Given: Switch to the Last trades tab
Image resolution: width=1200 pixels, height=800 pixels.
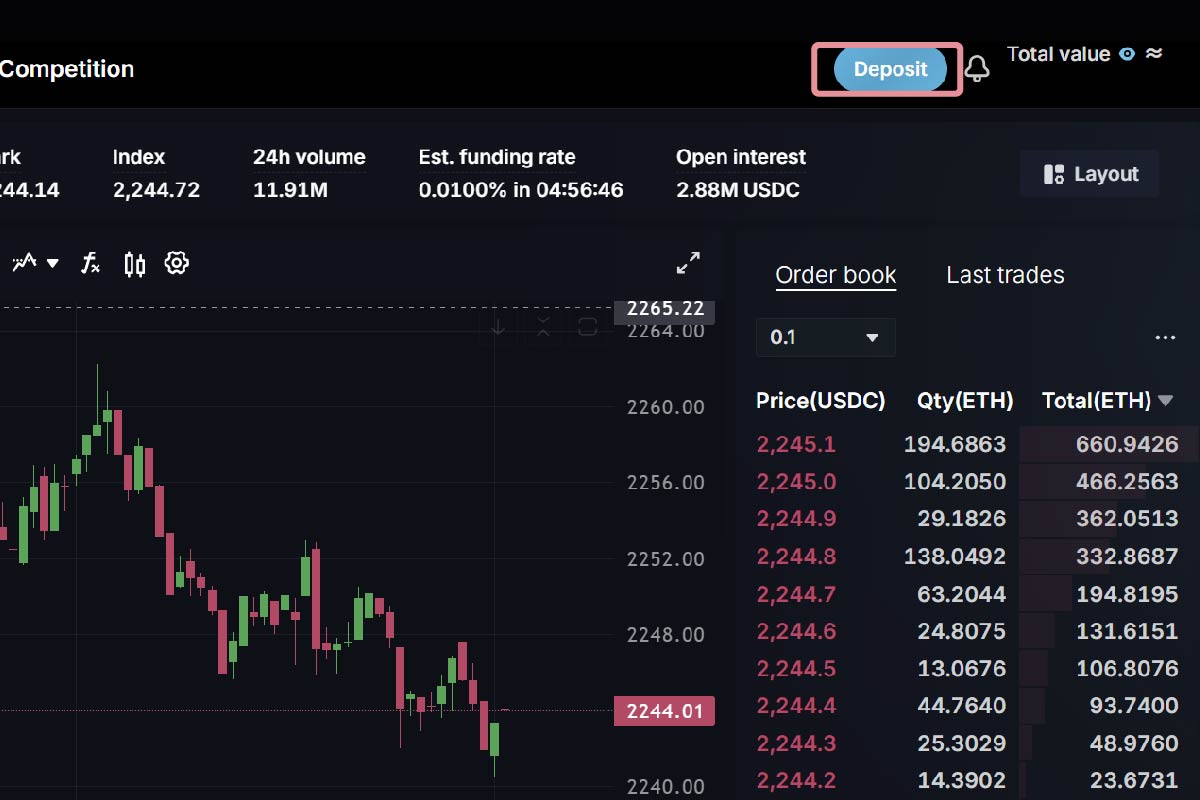Looking at the screenshot, I should point(1005,275).
